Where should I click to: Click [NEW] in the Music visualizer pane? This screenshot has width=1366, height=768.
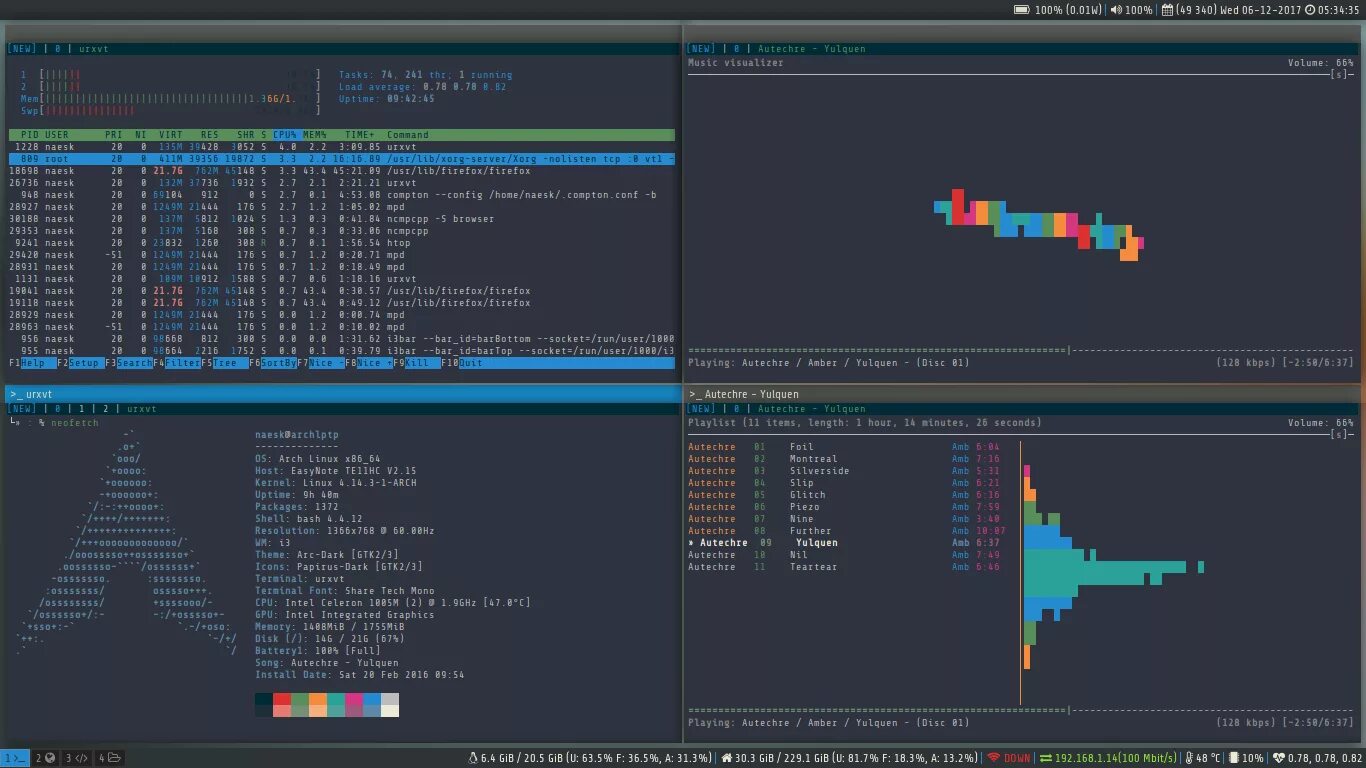pos(702,49)
